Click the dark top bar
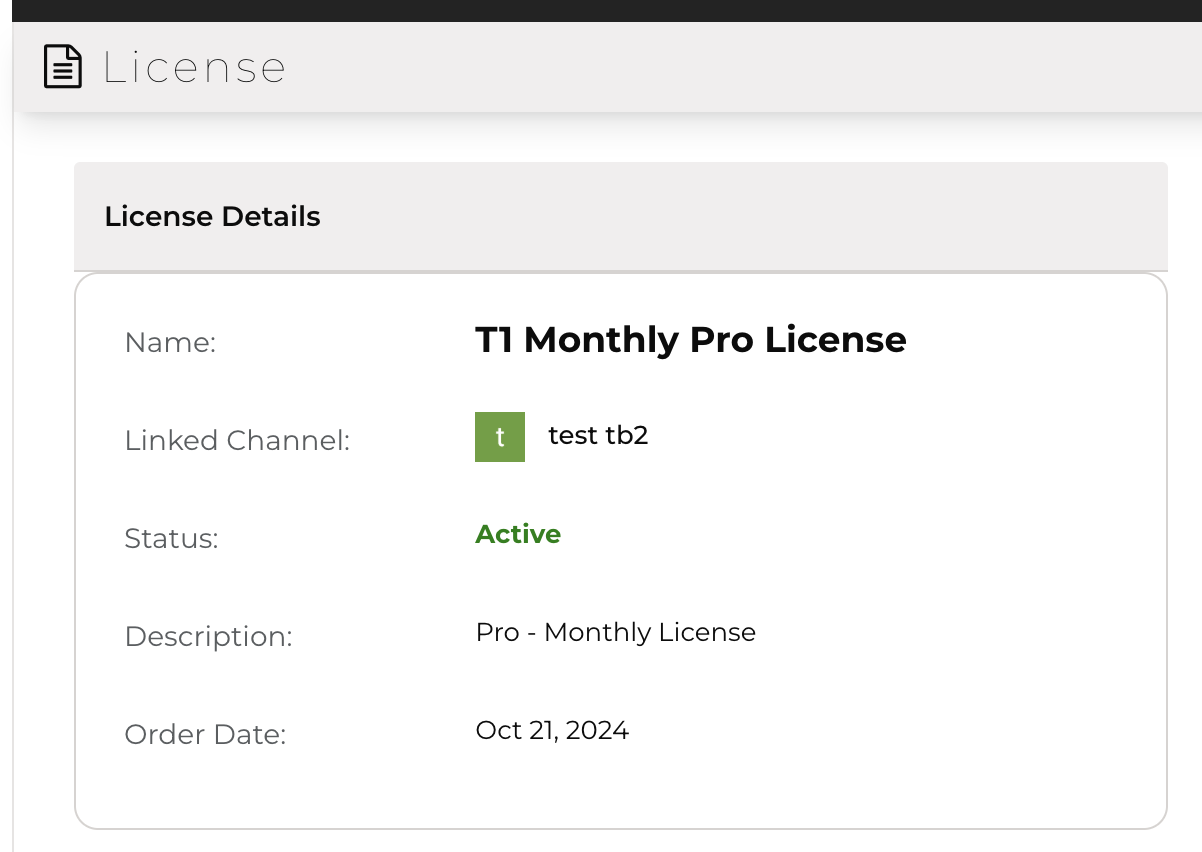 pos(601,11)
